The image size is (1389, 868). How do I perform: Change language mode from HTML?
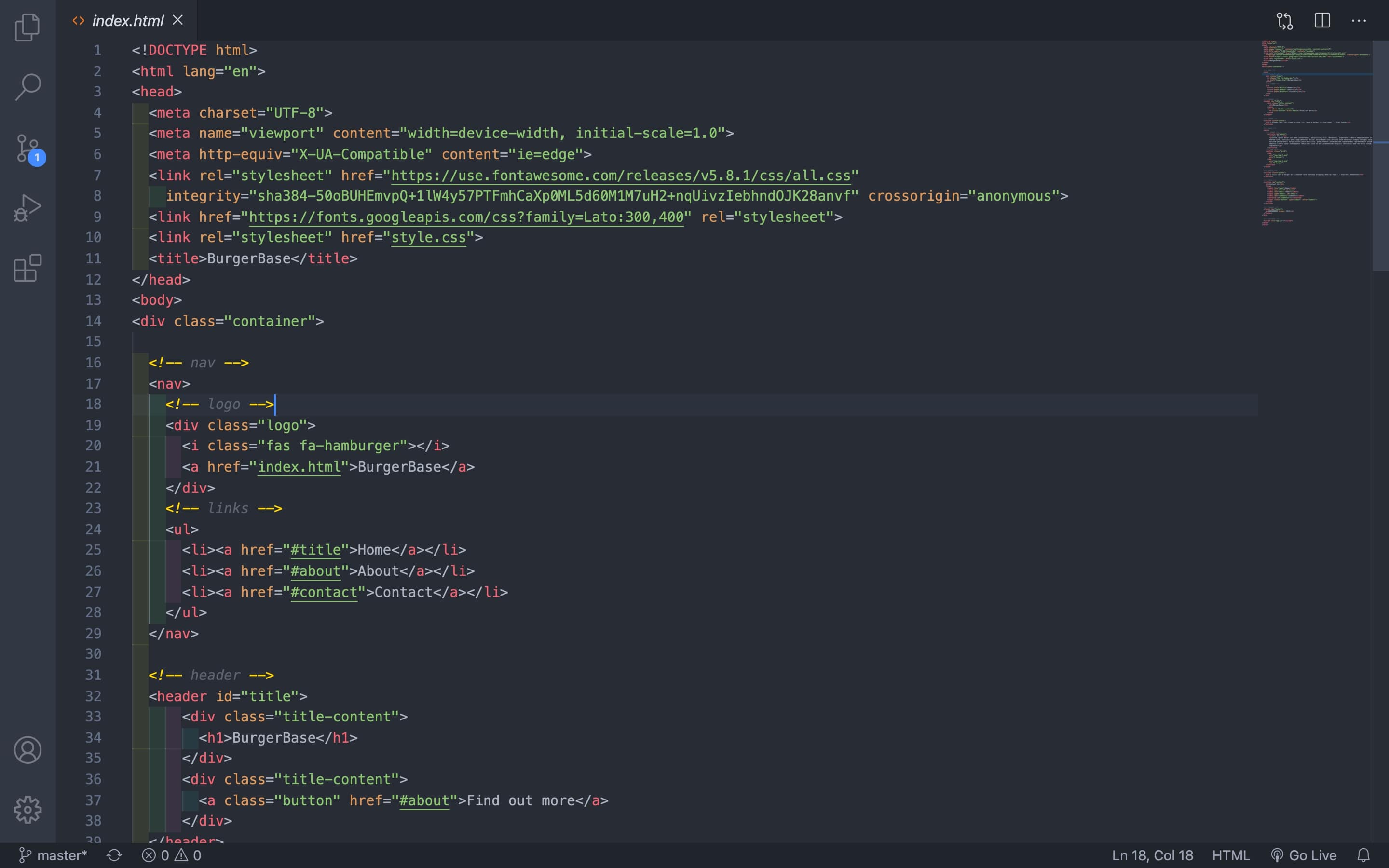(x=1231, y=855)
